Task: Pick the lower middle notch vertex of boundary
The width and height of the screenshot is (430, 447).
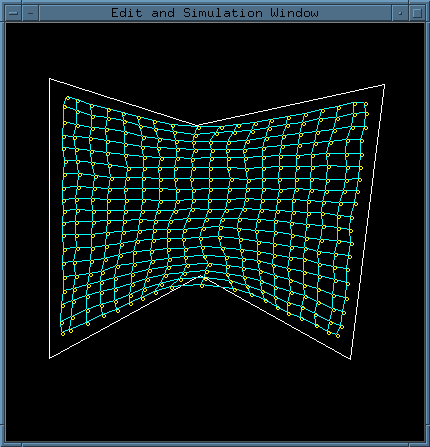Action: (x=200, y=276)
